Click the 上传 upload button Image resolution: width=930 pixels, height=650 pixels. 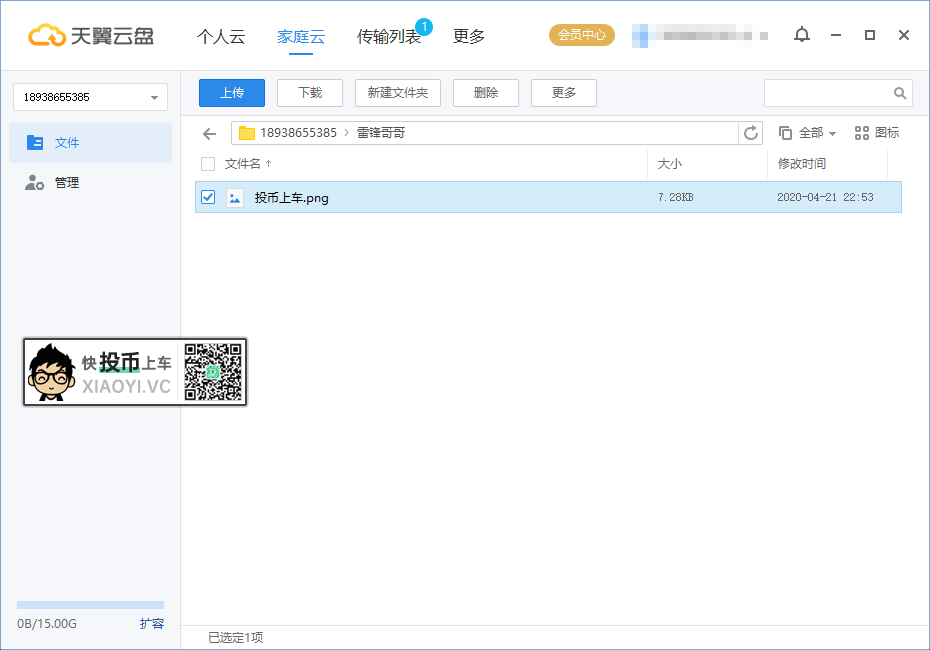click(231, 92)
